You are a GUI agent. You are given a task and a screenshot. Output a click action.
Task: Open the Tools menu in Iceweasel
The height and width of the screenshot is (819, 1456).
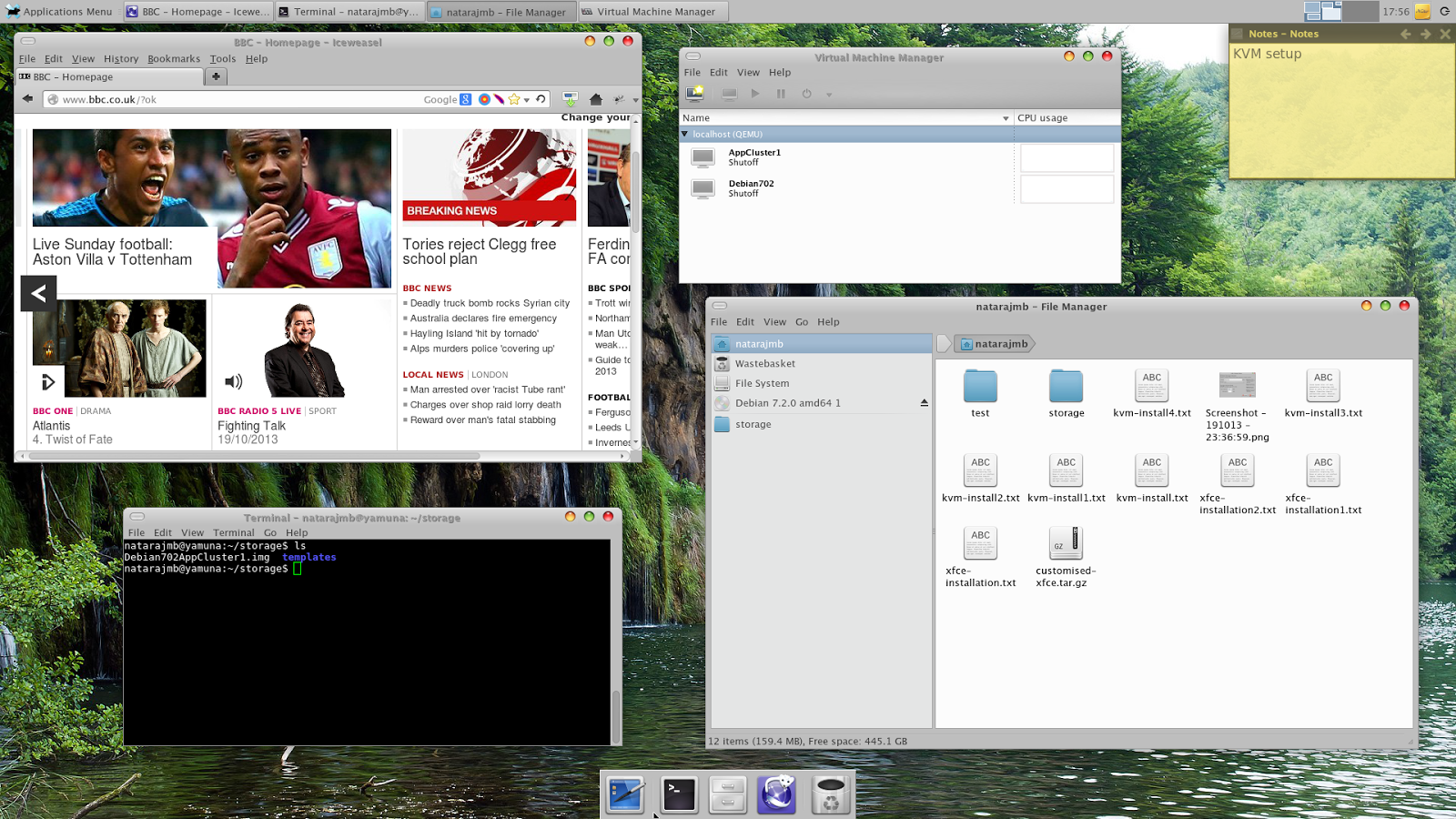pyautogui.click(x=223, y=59)
